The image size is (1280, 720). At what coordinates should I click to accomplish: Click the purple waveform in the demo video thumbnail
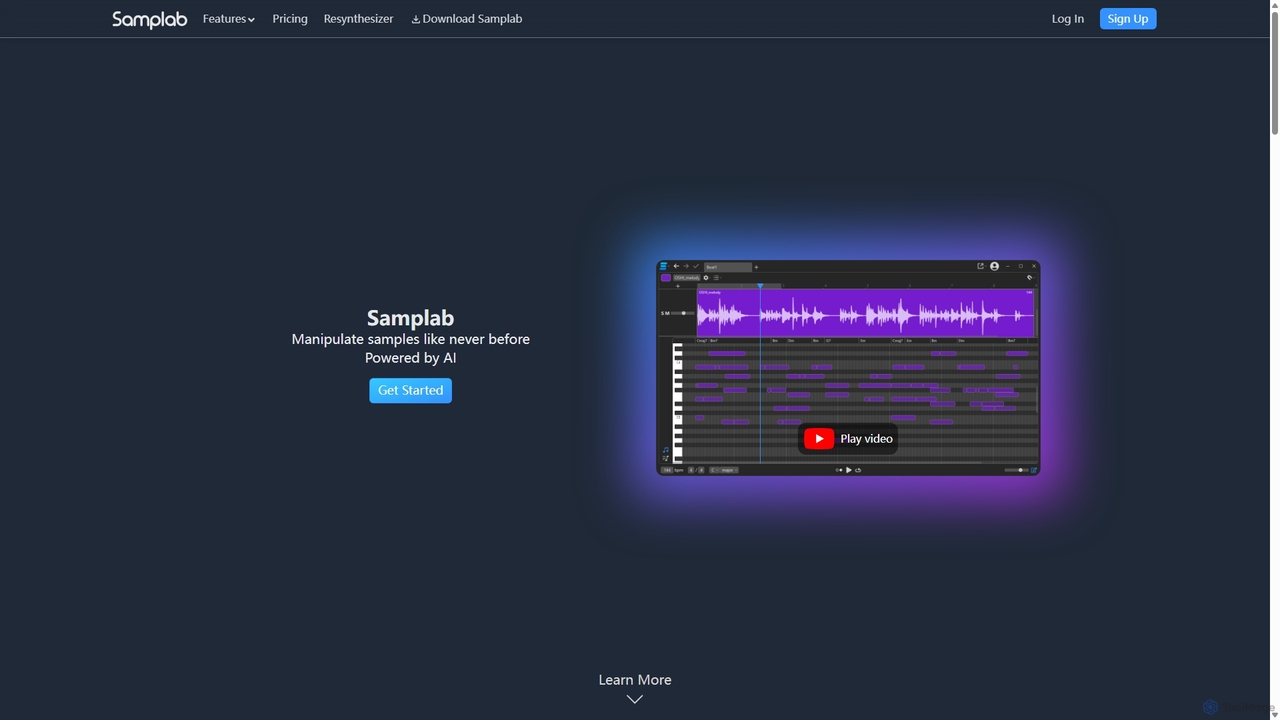(x=865, y=313)
